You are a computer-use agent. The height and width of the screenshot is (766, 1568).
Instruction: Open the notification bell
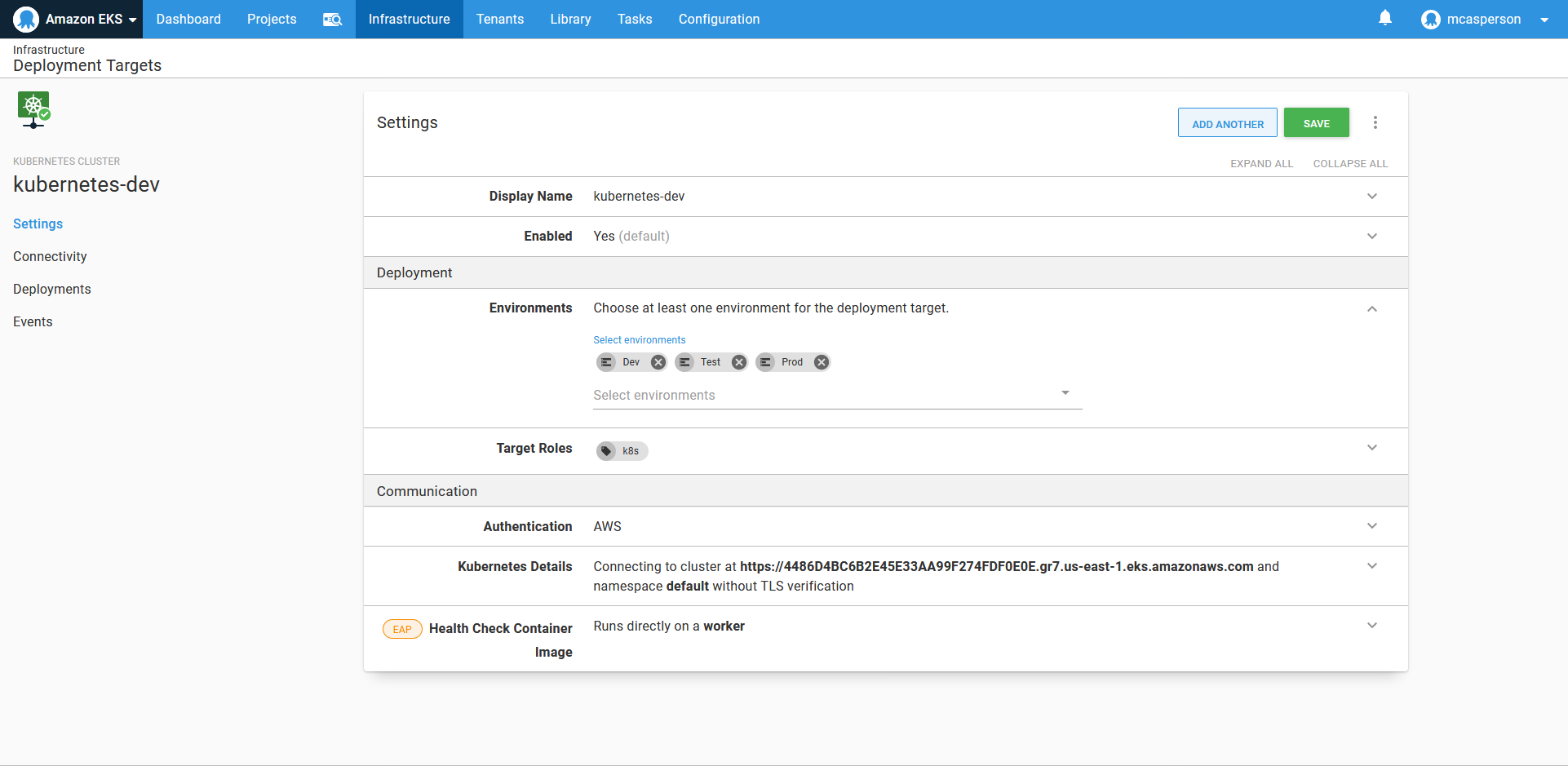pyautogui.click(x=1384, y=18)
